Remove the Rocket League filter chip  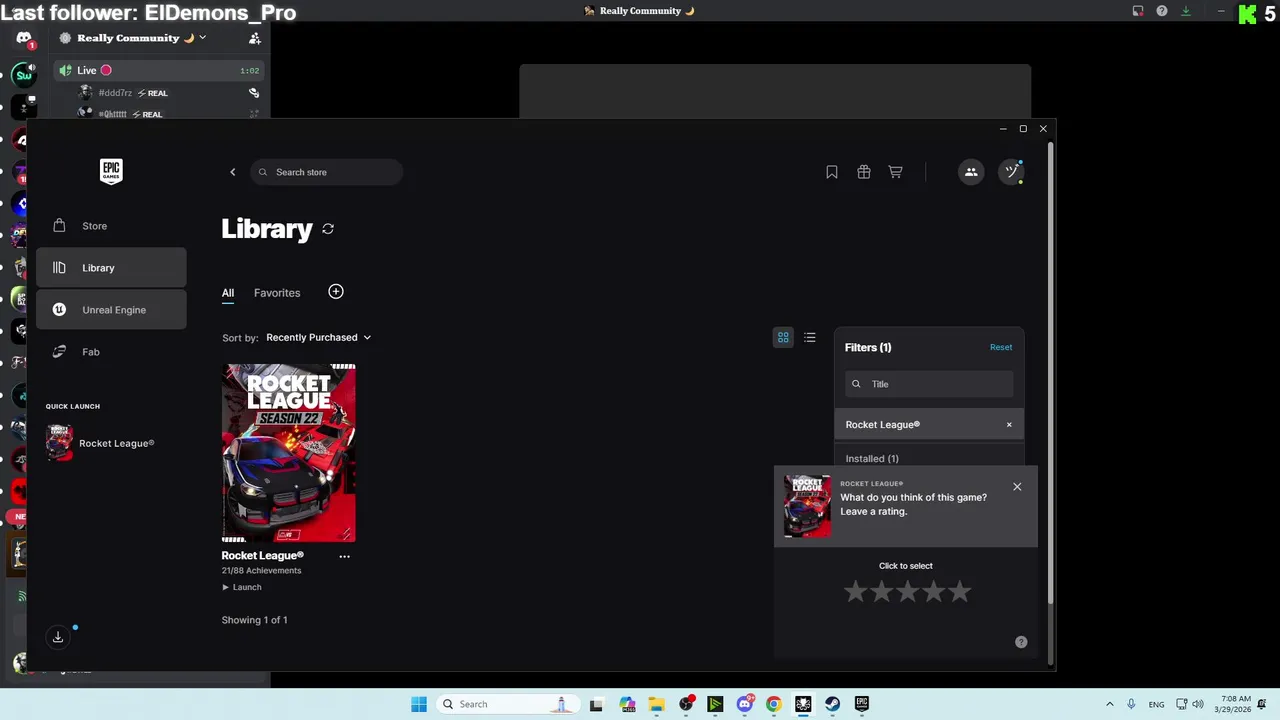click(x=1009, y=425)
